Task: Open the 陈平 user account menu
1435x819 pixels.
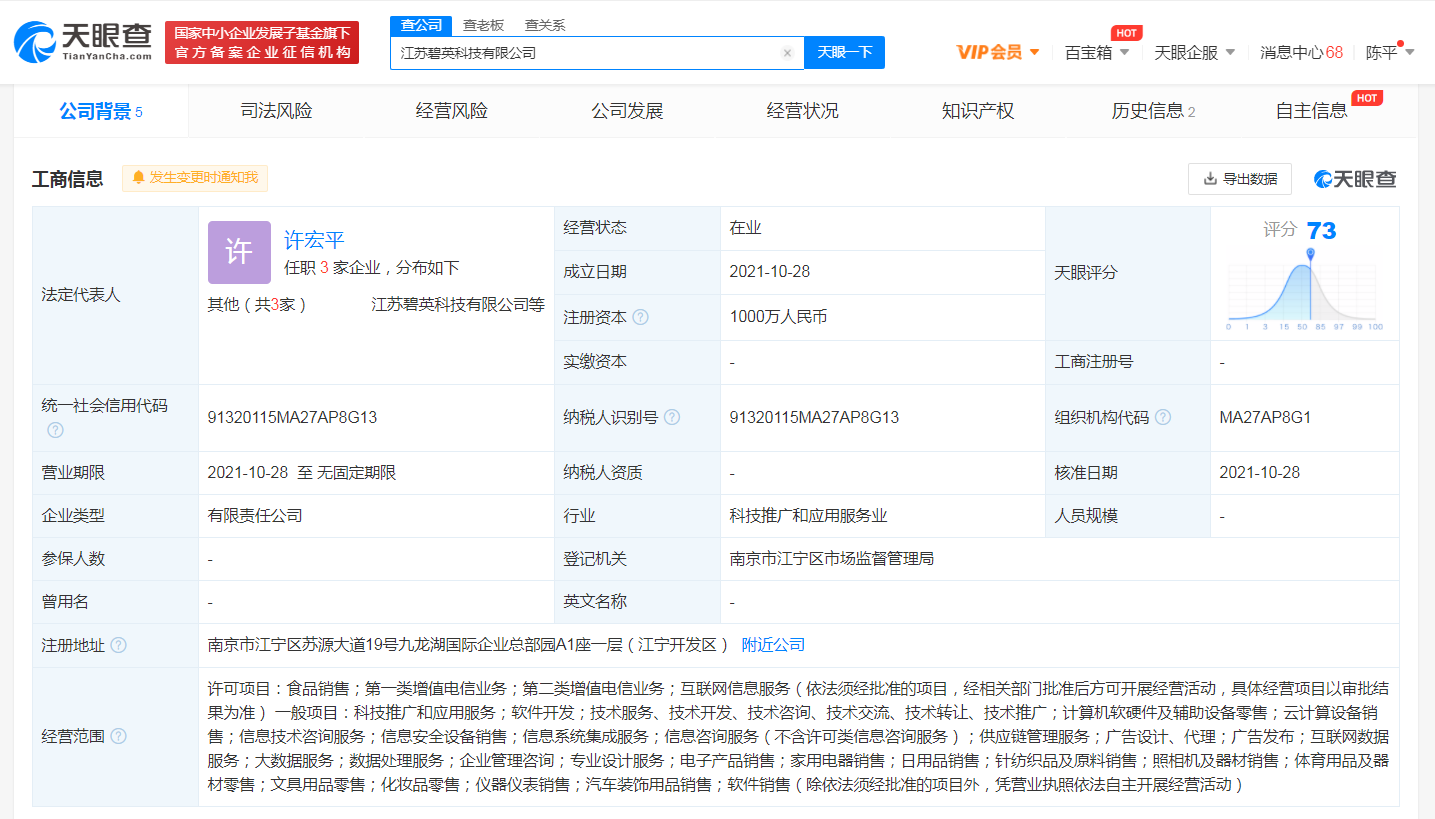Action: tap(1390, 52)
